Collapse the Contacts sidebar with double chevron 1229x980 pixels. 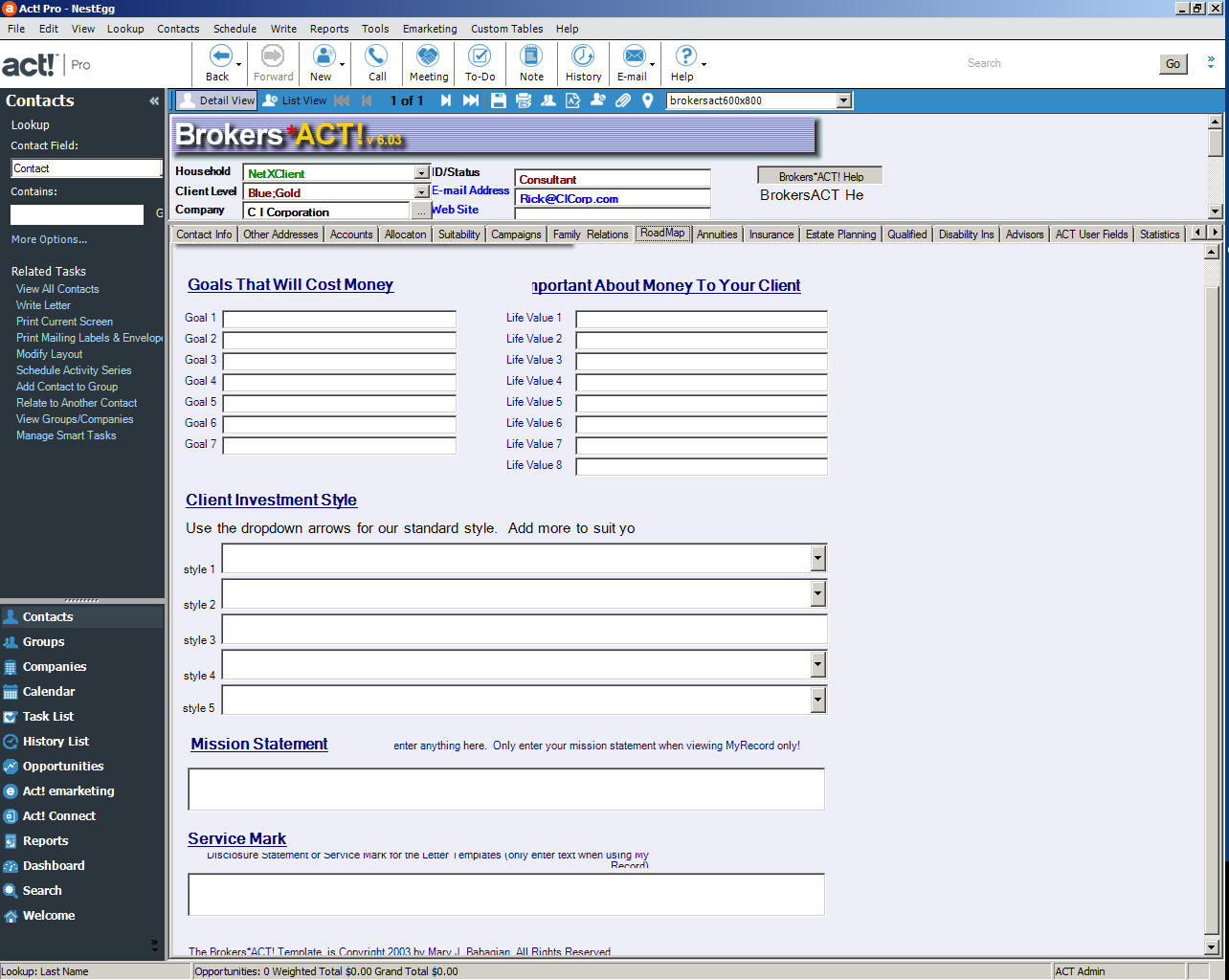click(154, 100)
